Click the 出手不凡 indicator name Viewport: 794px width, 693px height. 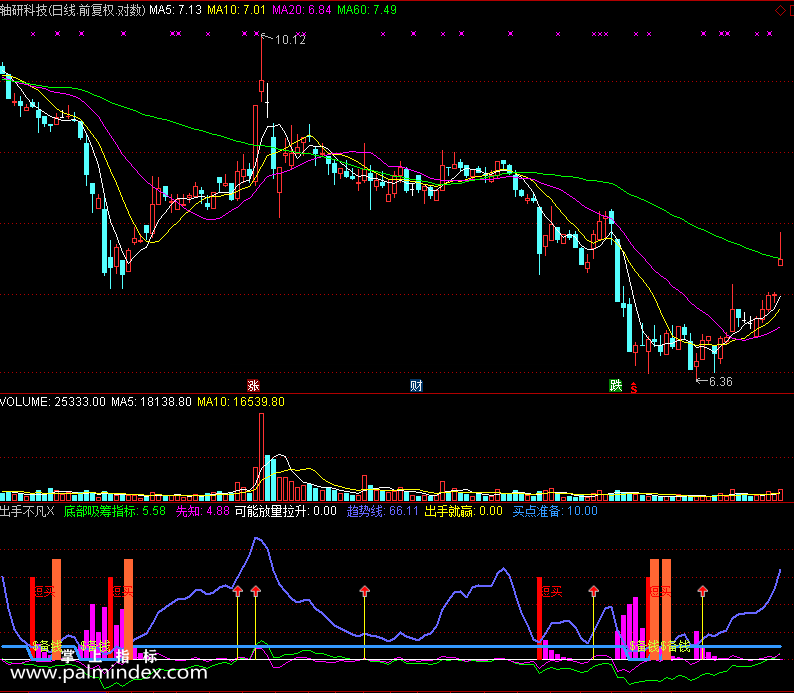coord(27,511)
